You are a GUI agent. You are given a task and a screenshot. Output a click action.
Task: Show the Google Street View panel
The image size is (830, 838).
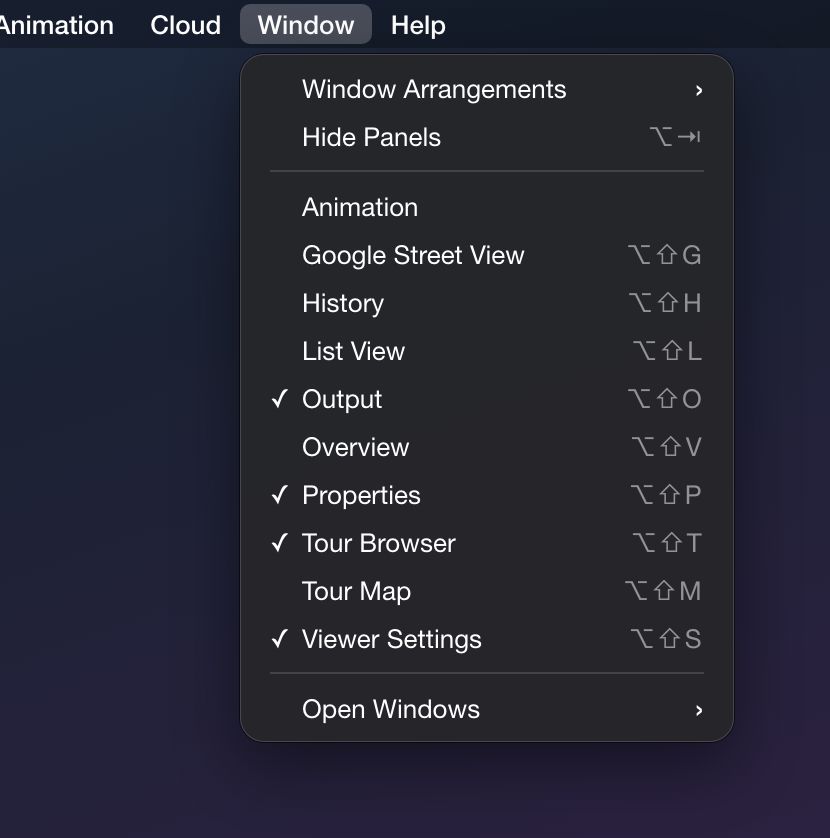(x=487, y=255)
